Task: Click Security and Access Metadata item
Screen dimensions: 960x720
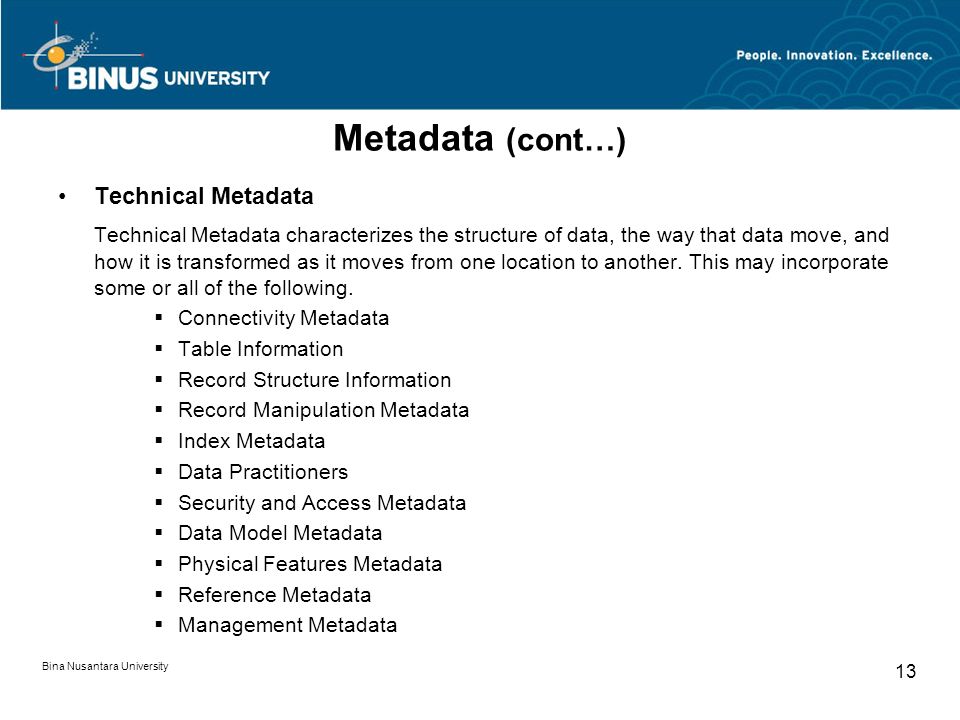Action: 321,503
